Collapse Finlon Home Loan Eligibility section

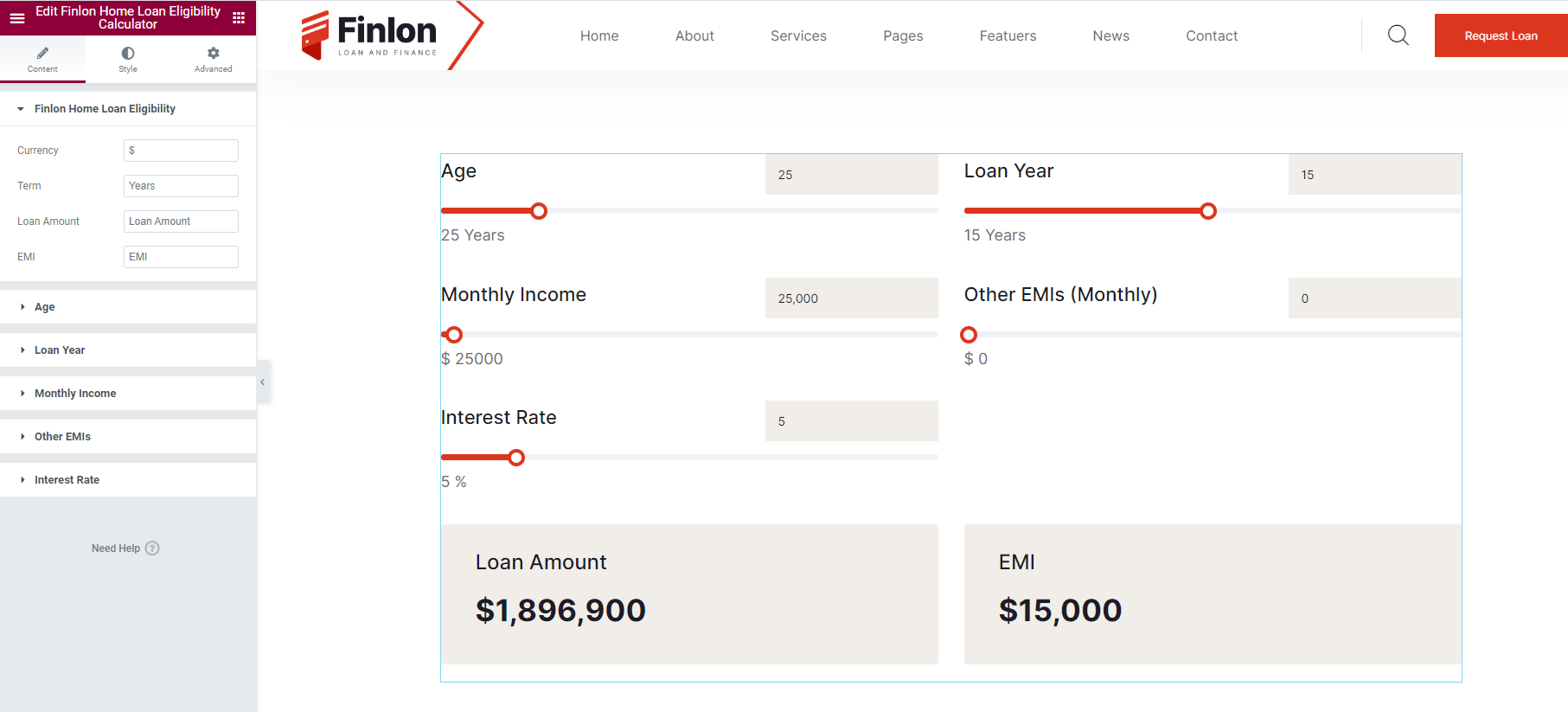click(105, 109)
